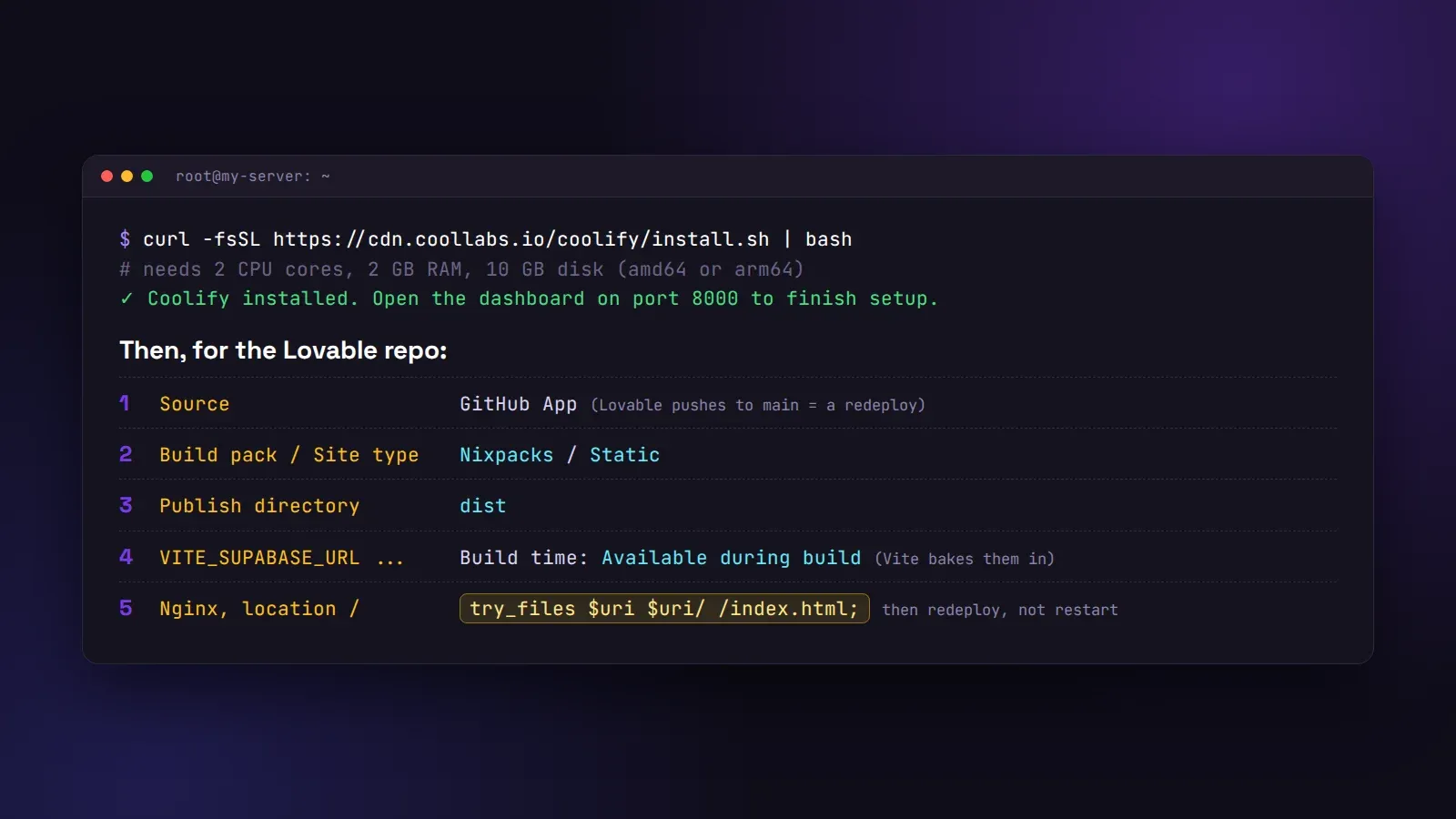Image resolution: width=1456 pixels, height=819 pixels.
Task: Click the note '(Vite bakes them in)'
Action: point(965,559)
